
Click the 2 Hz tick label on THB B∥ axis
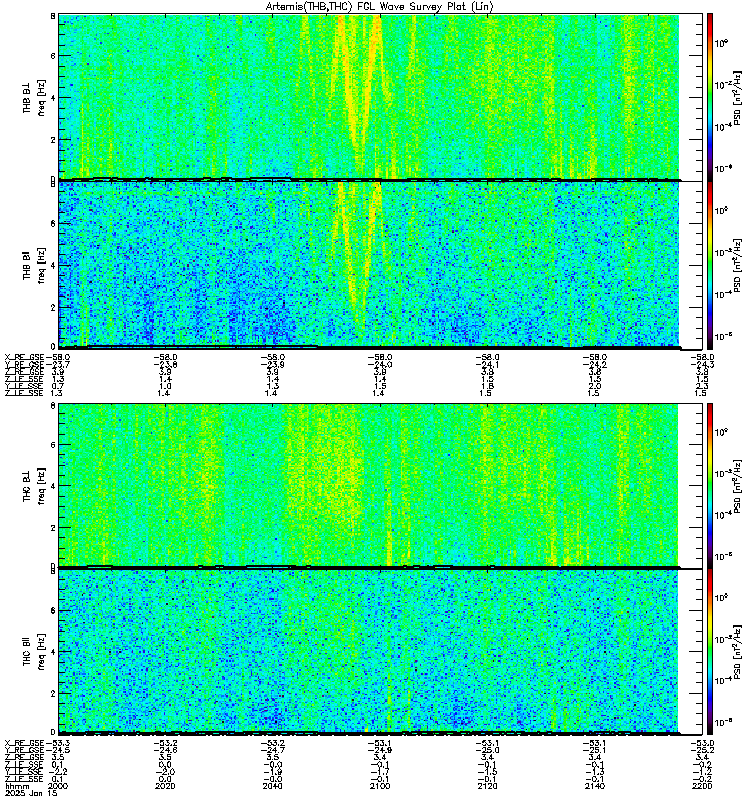click(53, 307)
